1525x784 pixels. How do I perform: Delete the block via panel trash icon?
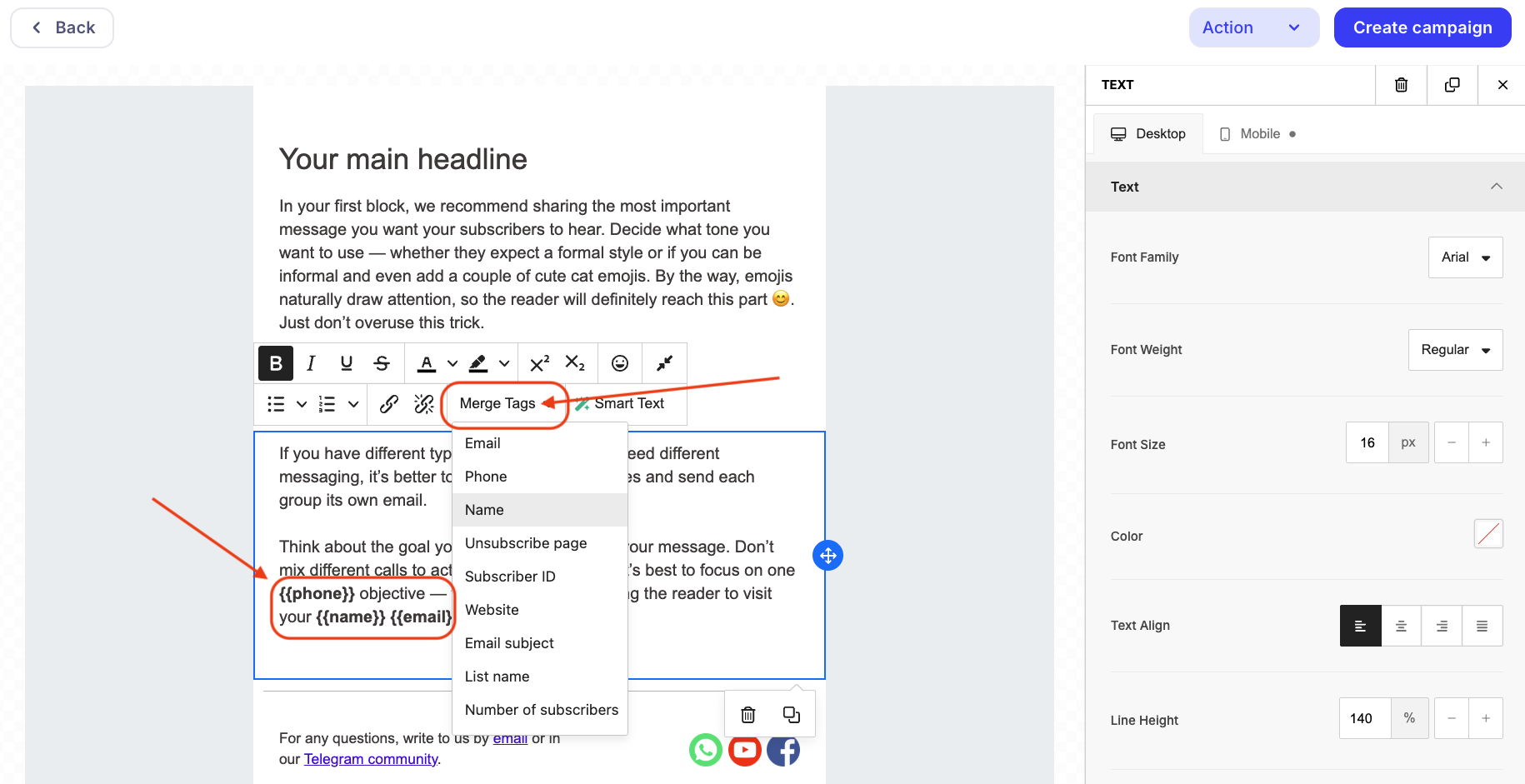(x=1401, y=85)
